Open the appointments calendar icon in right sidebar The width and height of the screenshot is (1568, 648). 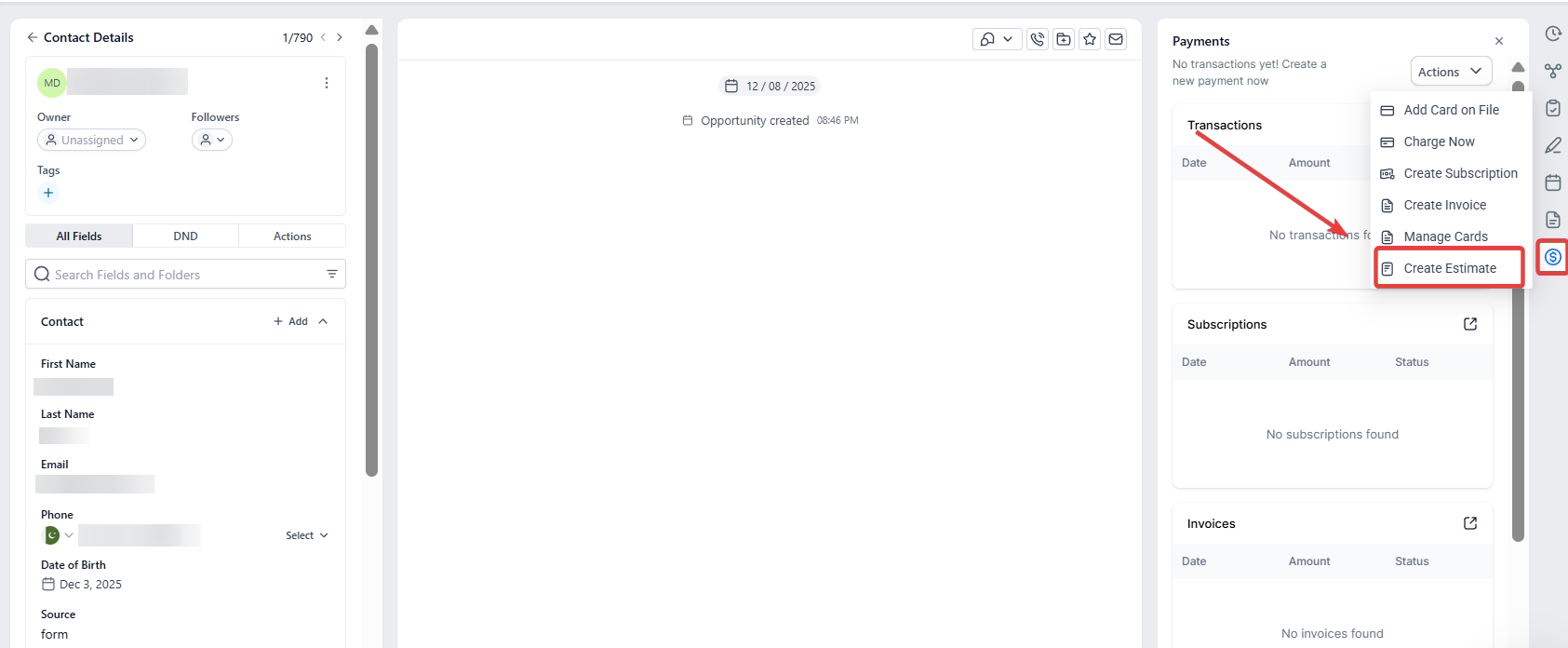(x=1553, y=182)
